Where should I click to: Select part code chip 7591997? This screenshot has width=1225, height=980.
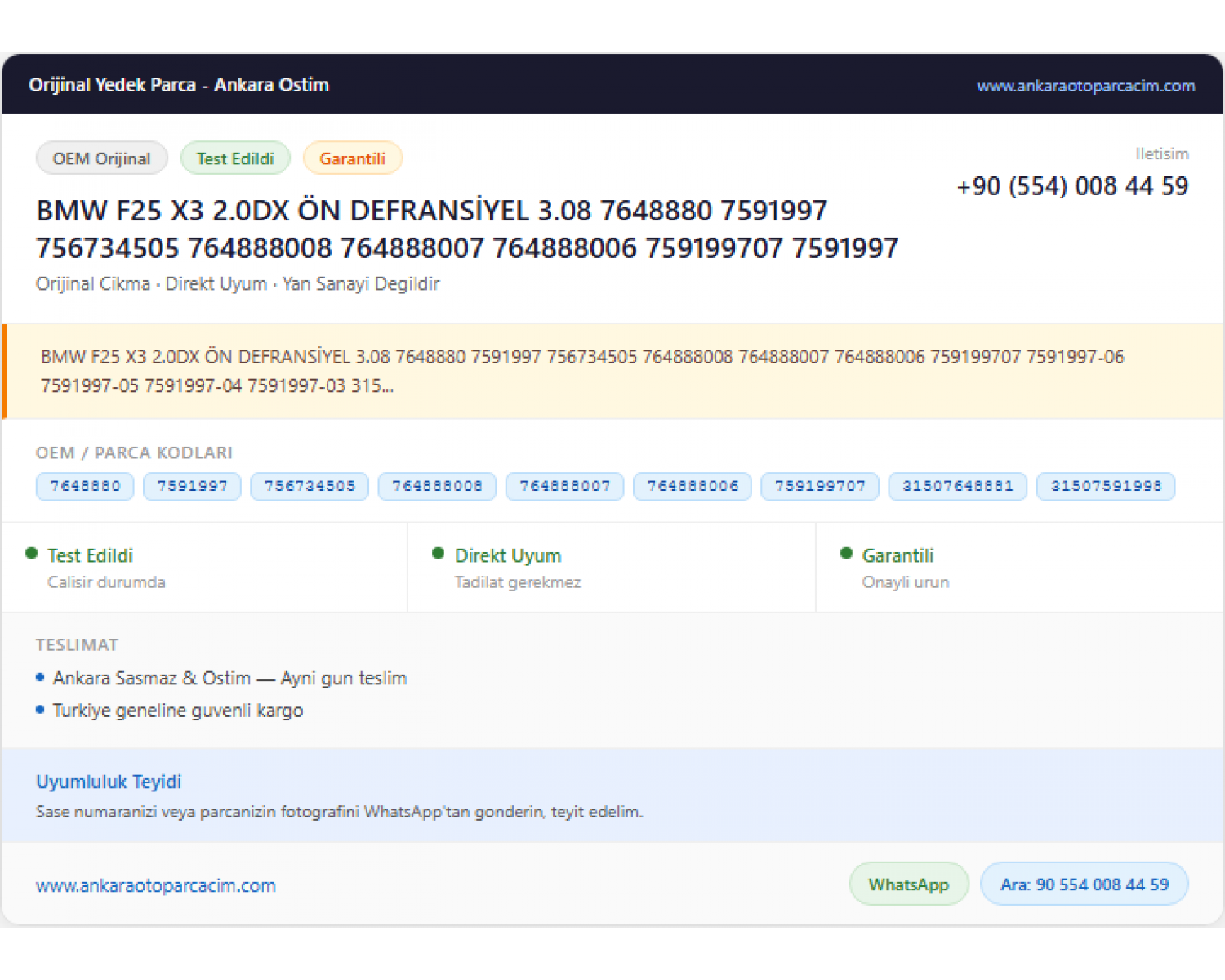point(192,486)
